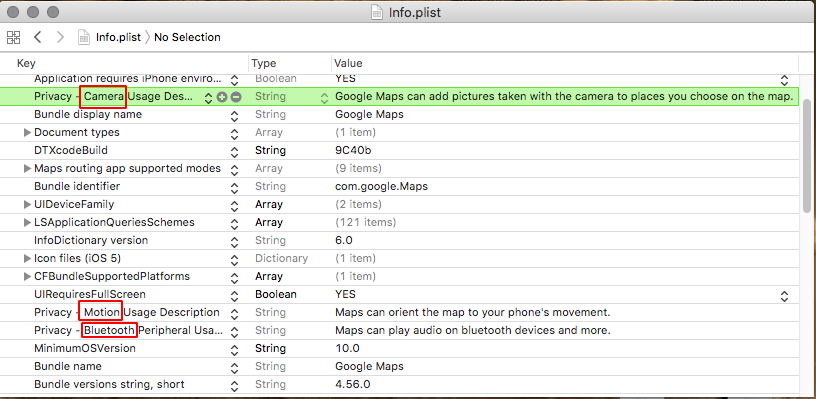Expand the UIDeviceFamily array
Screen dimensions: 816x399
[28, 204]
